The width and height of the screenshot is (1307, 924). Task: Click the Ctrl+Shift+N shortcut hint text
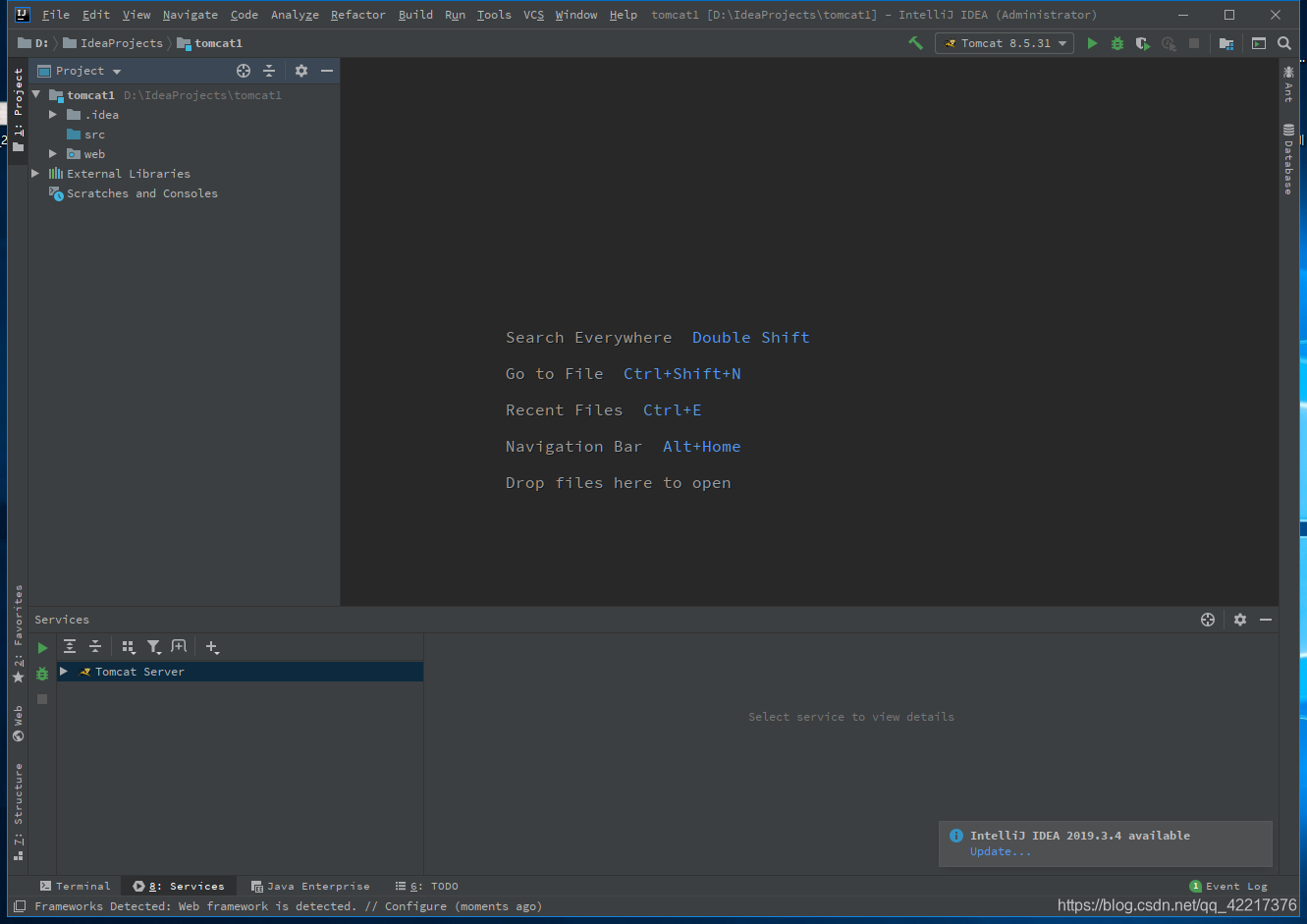682,374
